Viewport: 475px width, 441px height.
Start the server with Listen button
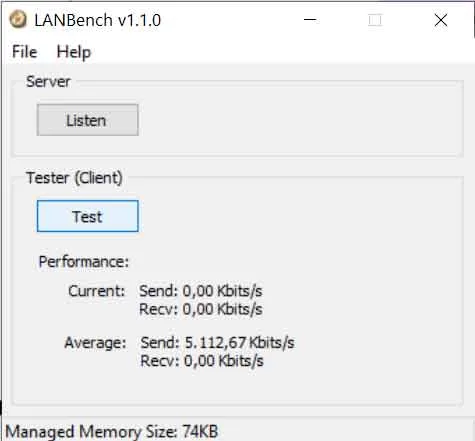[x=88, y=120]
